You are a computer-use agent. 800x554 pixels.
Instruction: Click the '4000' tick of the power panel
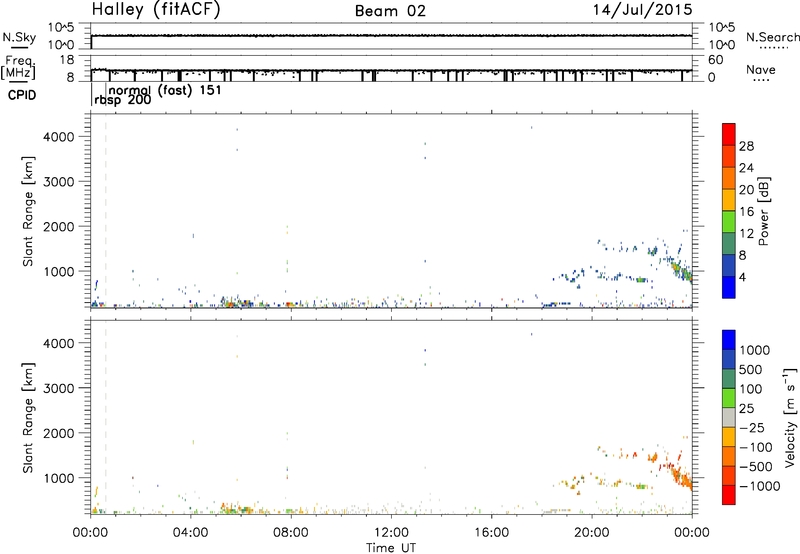pyautogui.click(x=59, y=137)
